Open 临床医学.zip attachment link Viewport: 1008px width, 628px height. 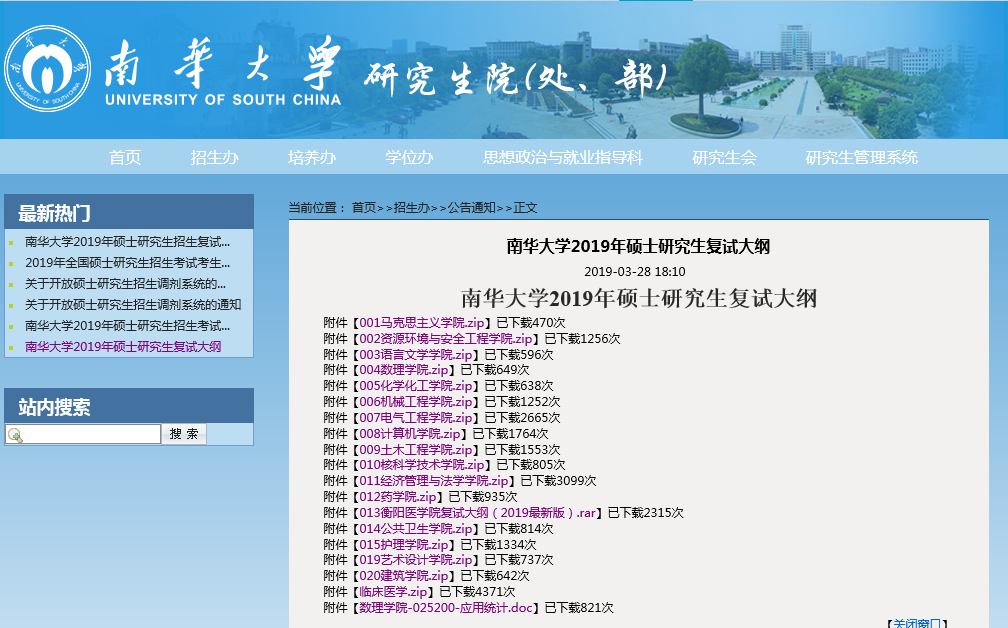[x=393, y=592]
